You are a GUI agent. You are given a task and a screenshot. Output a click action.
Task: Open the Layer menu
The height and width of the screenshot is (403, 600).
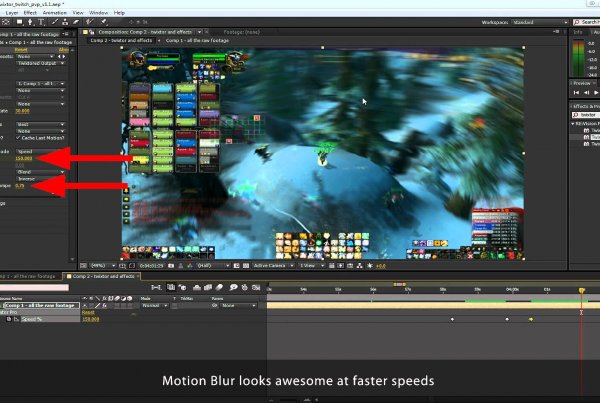(x=12, y=13)
